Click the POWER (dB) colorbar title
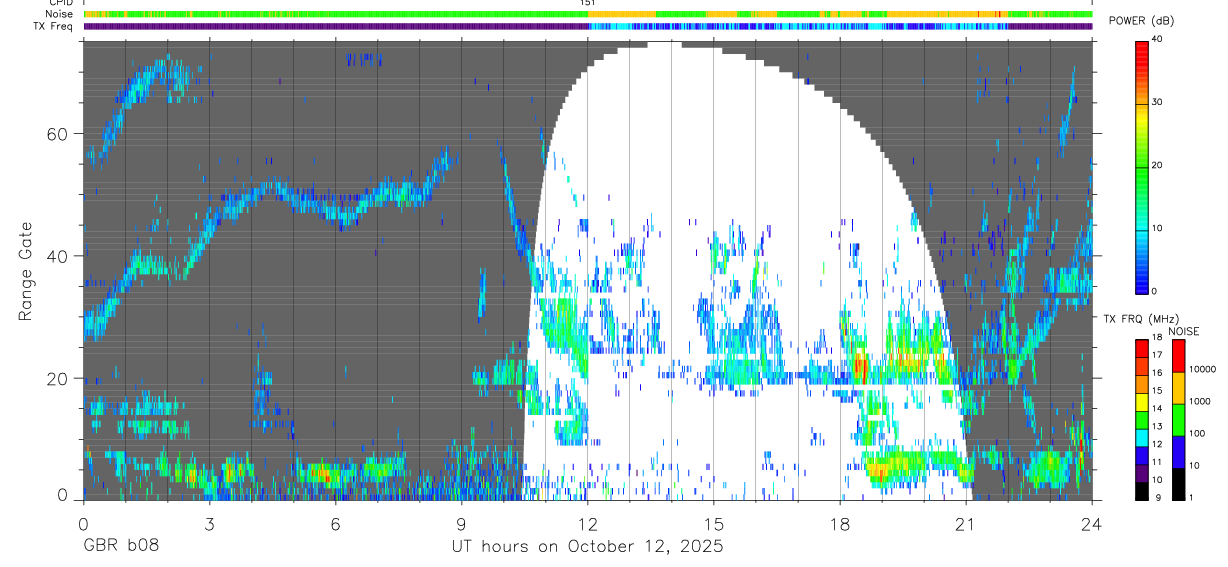Image resolution: width=1228 pixels, height=567 pixels. [1141, 21]
